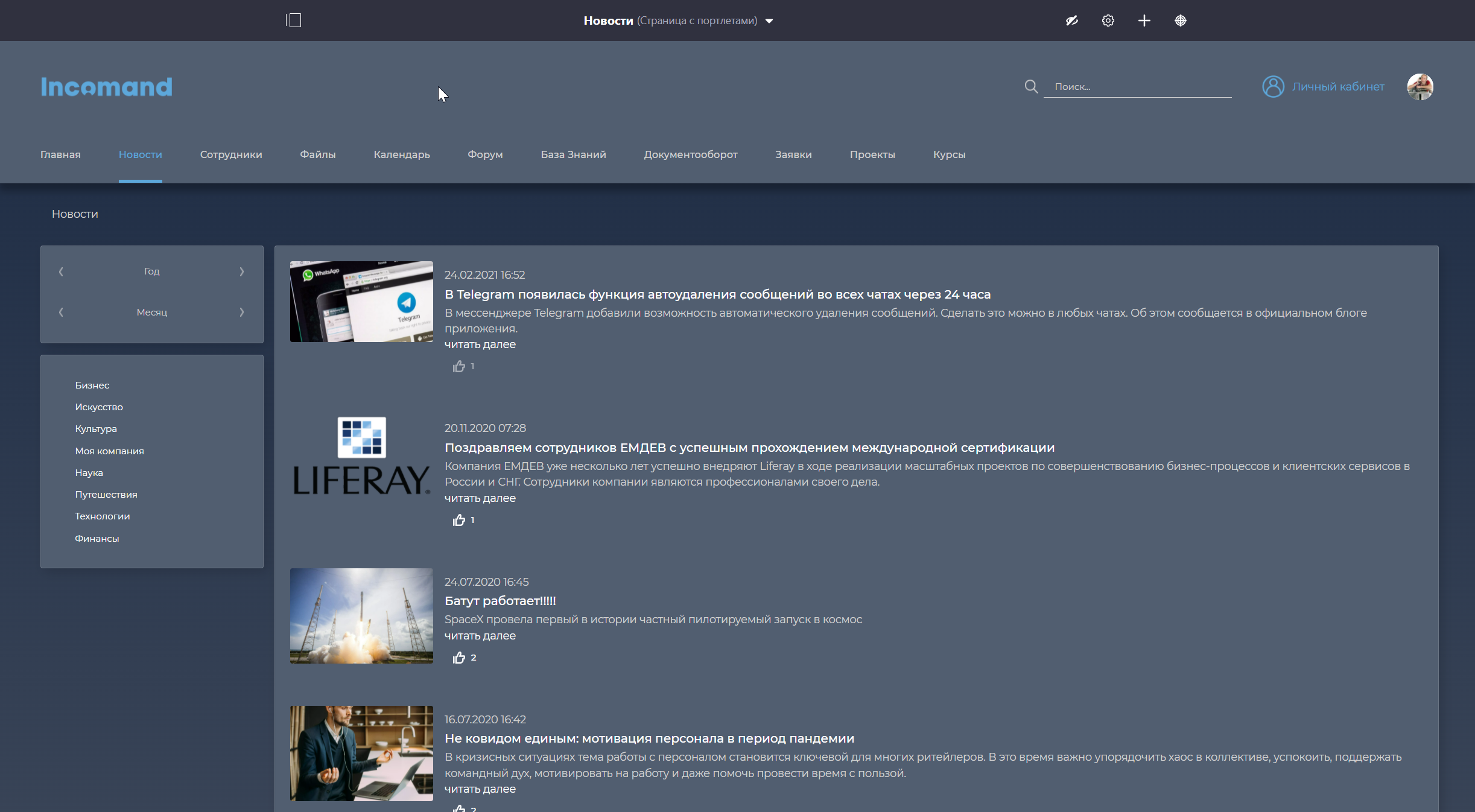
Task: Click читать далее on the EMDEV certification news
Action: 480,498
